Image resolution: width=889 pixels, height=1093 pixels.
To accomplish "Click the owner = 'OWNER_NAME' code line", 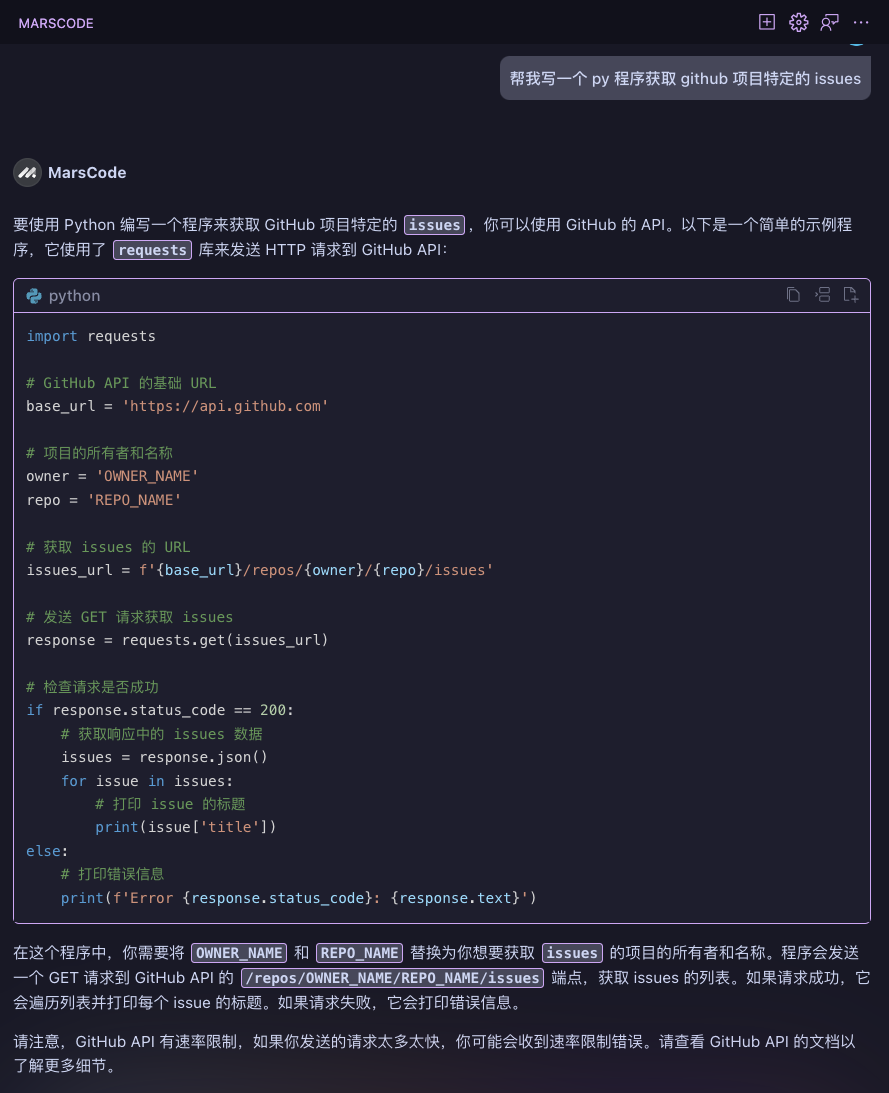I will (112, 476).
